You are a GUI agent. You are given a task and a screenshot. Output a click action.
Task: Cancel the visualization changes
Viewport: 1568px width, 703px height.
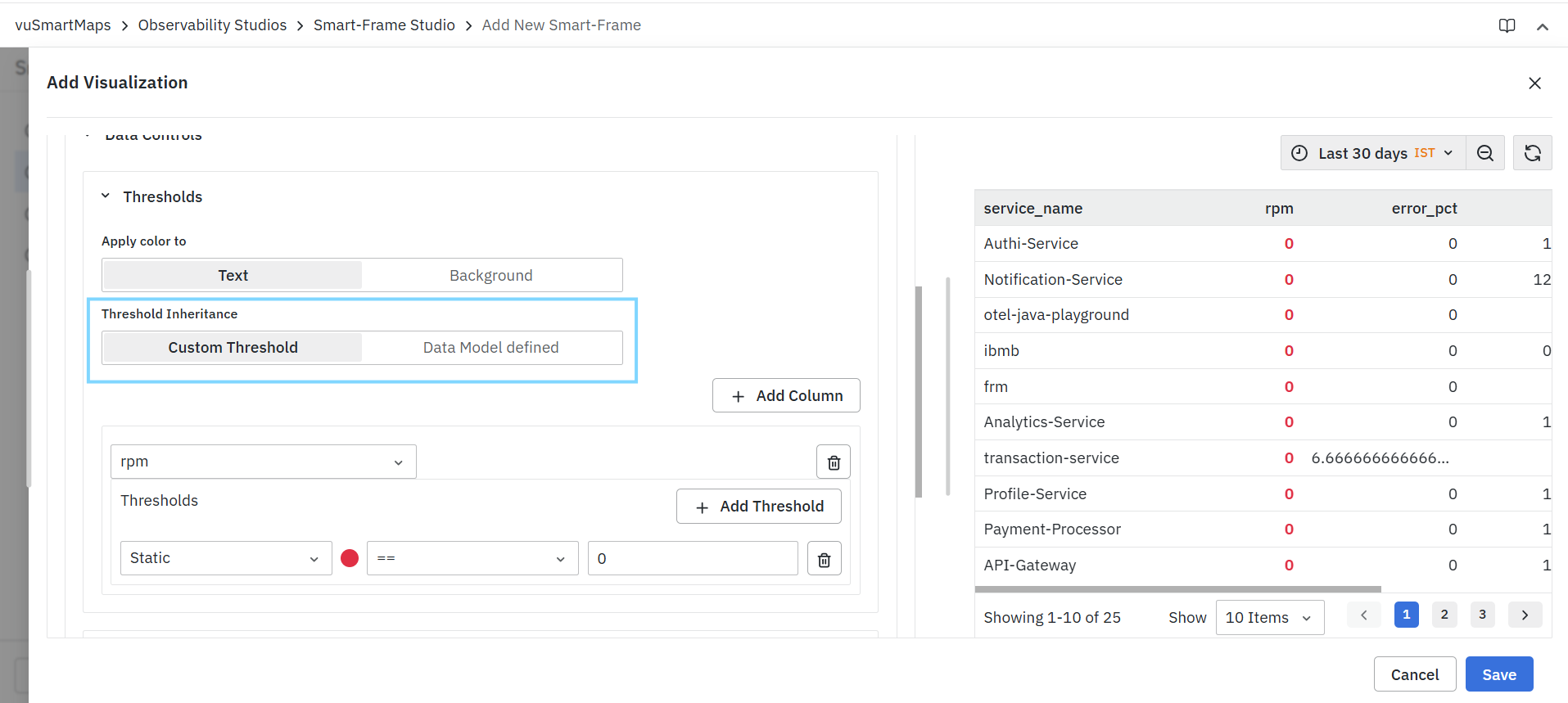[1415, 674]
